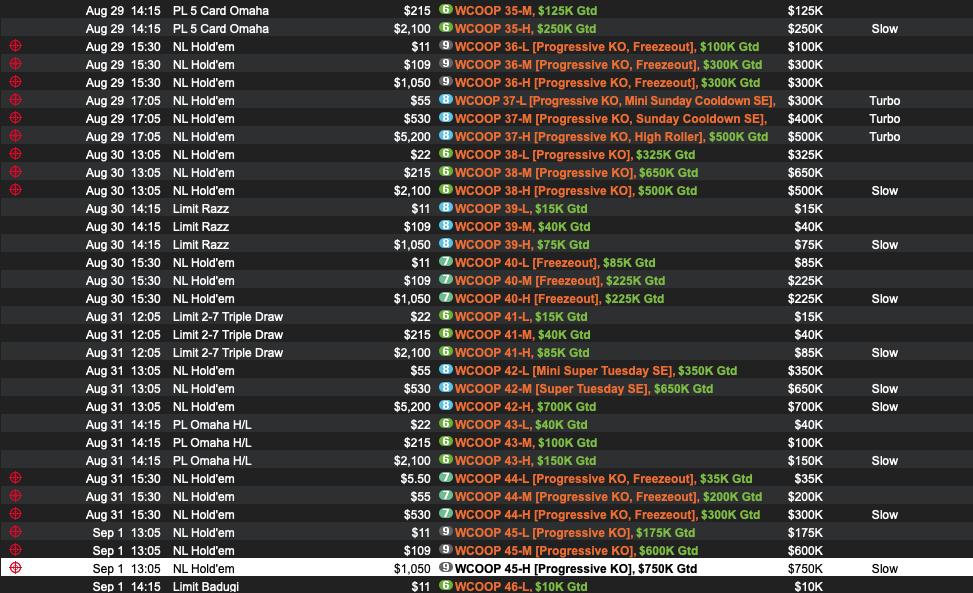Image resolution: width=973 pixels, height=593 pixels.
Task: Click the target icon for WCOOP 44-L row
Action: tap(16, 478)
